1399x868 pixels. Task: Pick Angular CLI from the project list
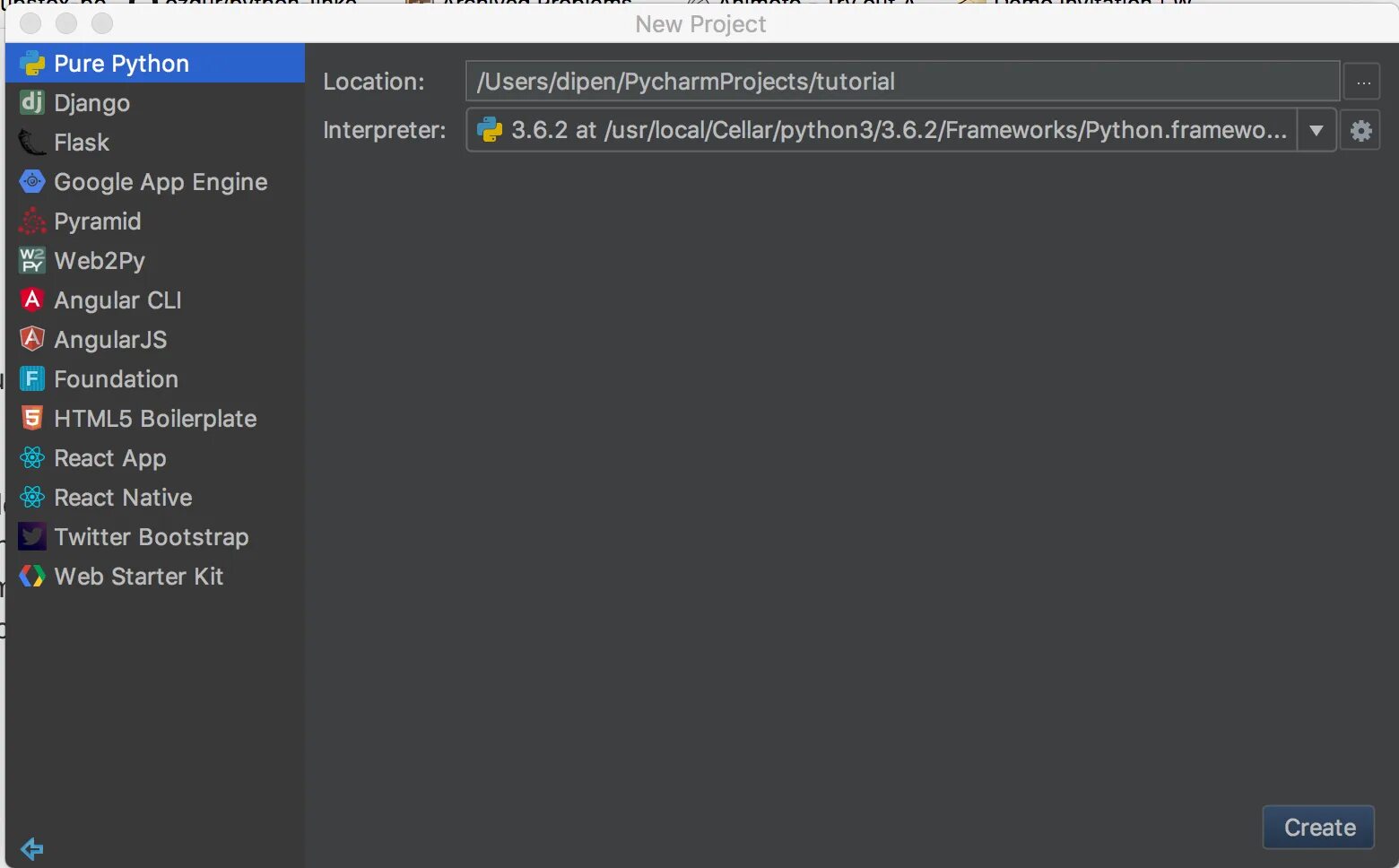tap(155, 300)
